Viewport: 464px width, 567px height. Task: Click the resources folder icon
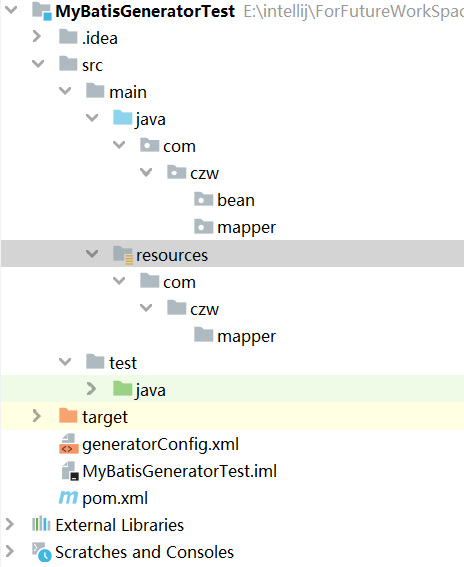pyautogui.click(x=123, y=255)
